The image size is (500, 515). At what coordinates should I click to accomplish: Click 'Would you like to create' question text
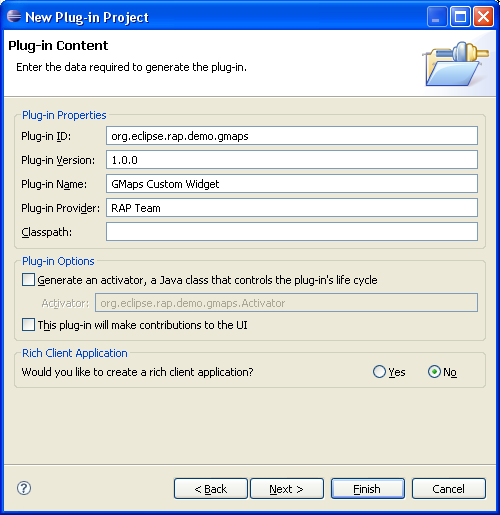click(x=137, y=372)
